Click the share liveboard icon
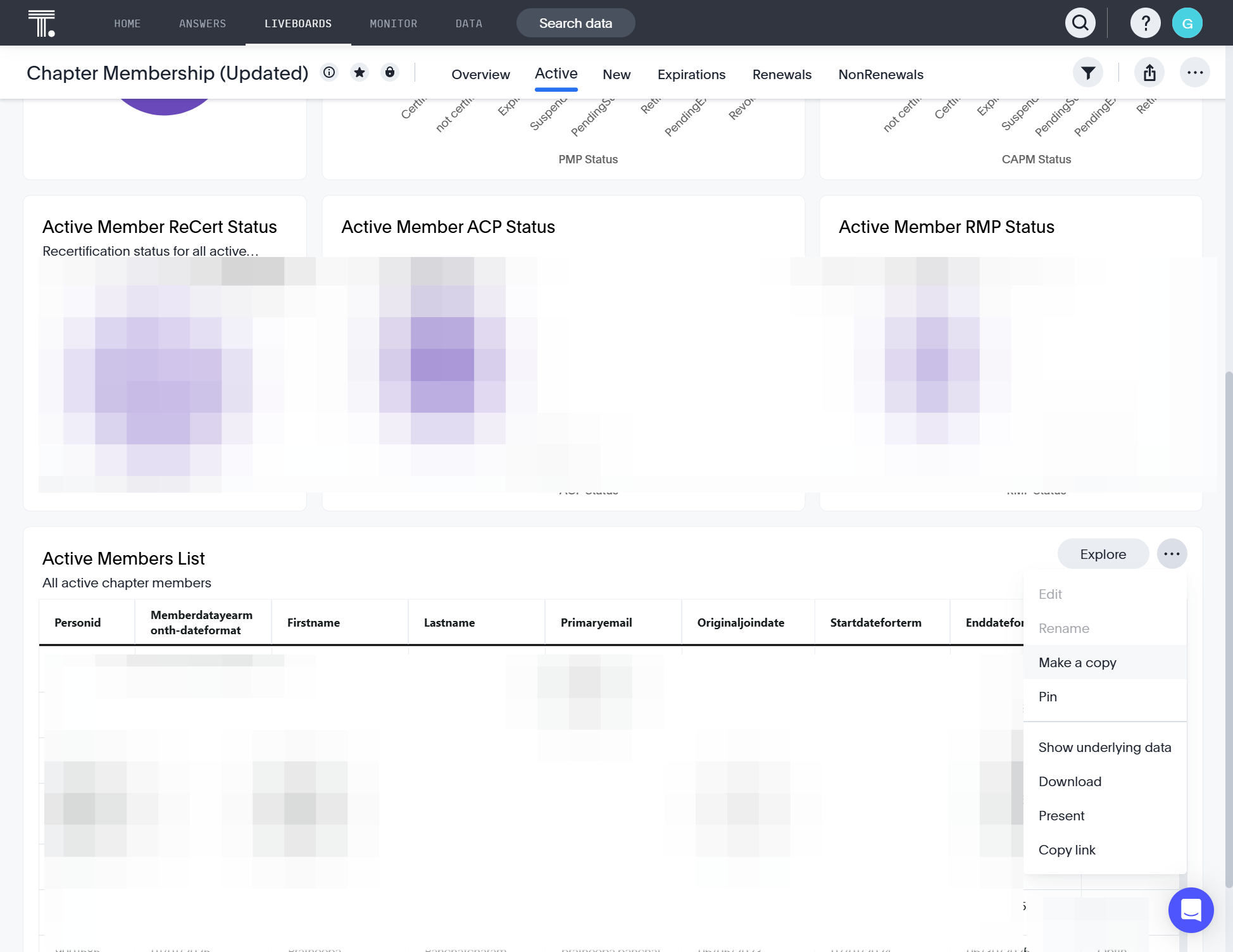 (1149, 73)
